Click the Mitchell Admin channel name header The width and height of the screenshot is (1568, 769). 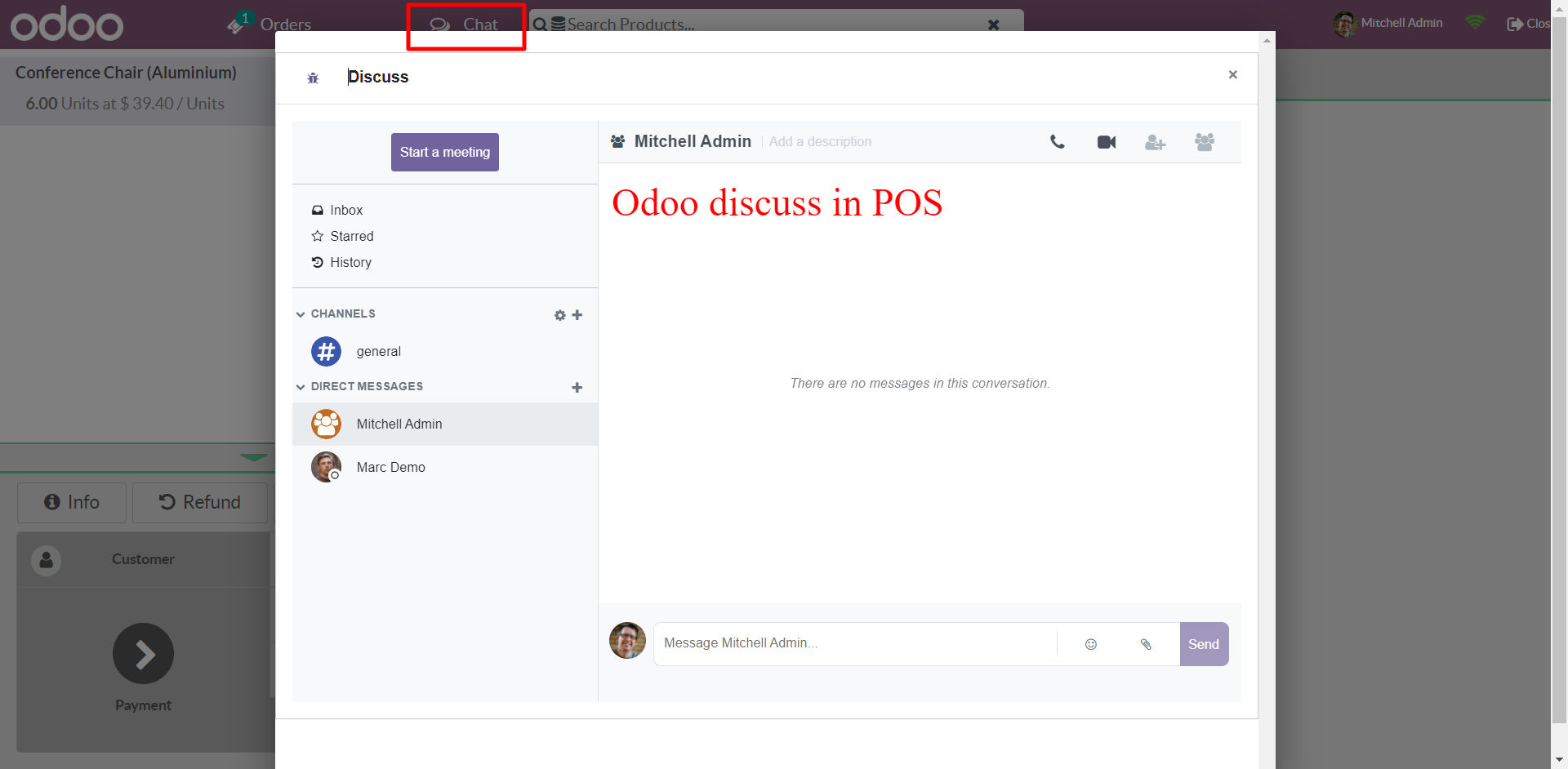pos(693,141)
